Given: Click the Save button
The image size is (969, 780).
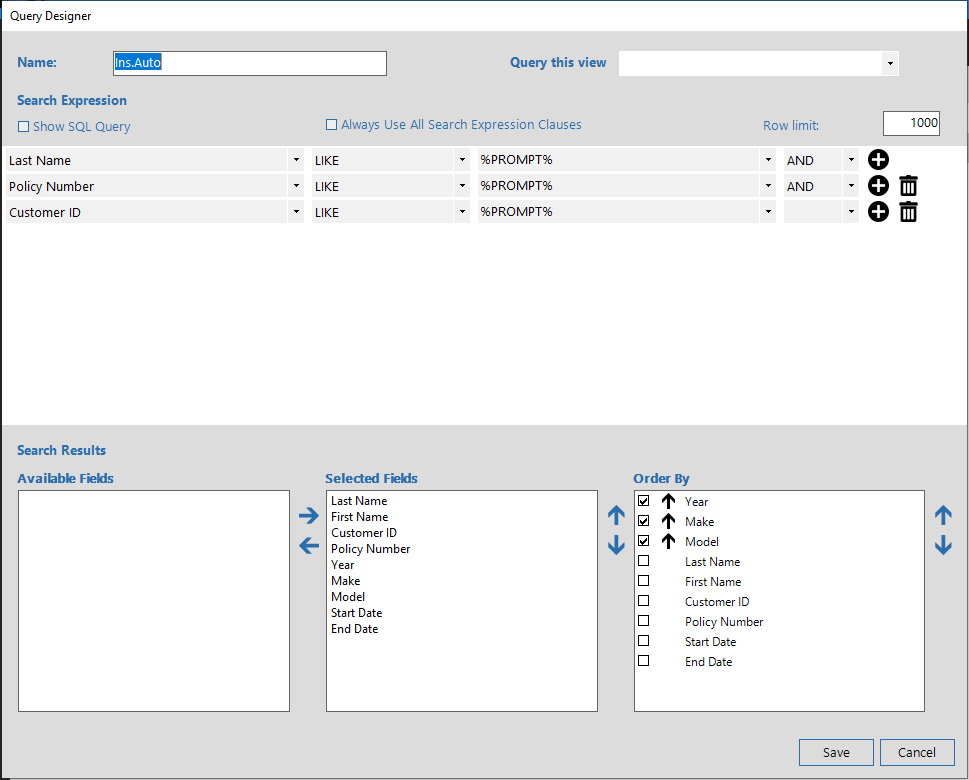Looking at the screenshot, I should 836,753.
